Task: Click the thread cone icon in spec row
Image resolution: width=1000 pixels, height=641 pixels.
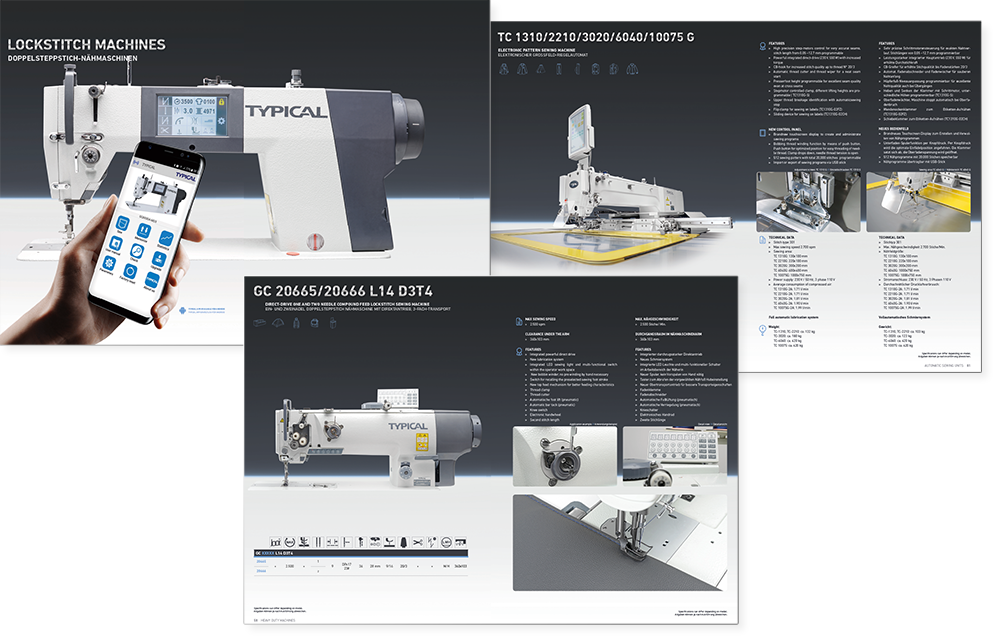Action: pyautogui.click(x=403, y=542)
